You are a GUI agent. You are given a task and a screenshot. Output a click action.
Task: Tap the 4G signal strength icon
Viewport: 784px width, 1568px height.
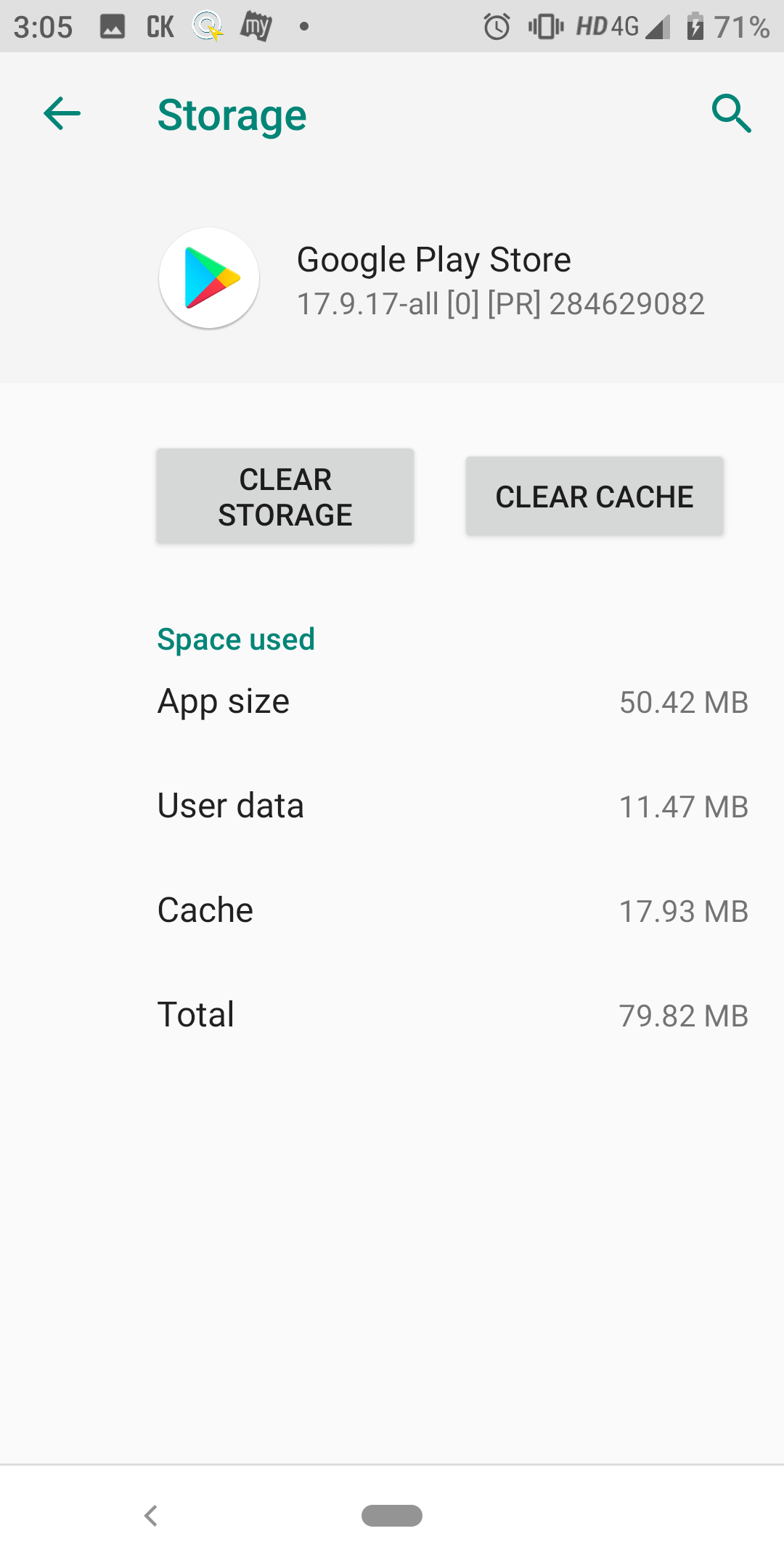click(657, 26)
